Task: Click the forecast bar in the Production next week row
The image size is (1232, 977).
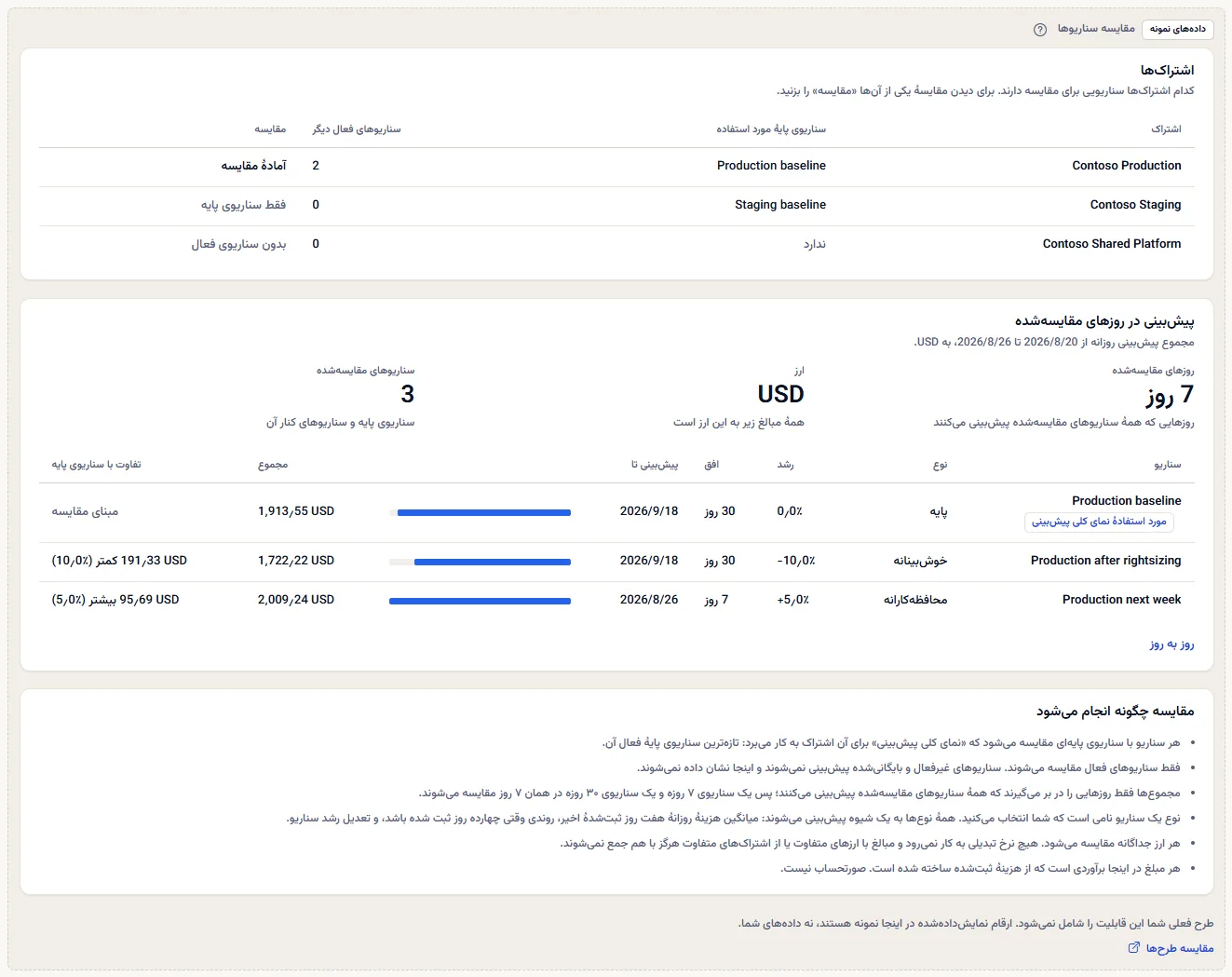Action: [480, 601]
